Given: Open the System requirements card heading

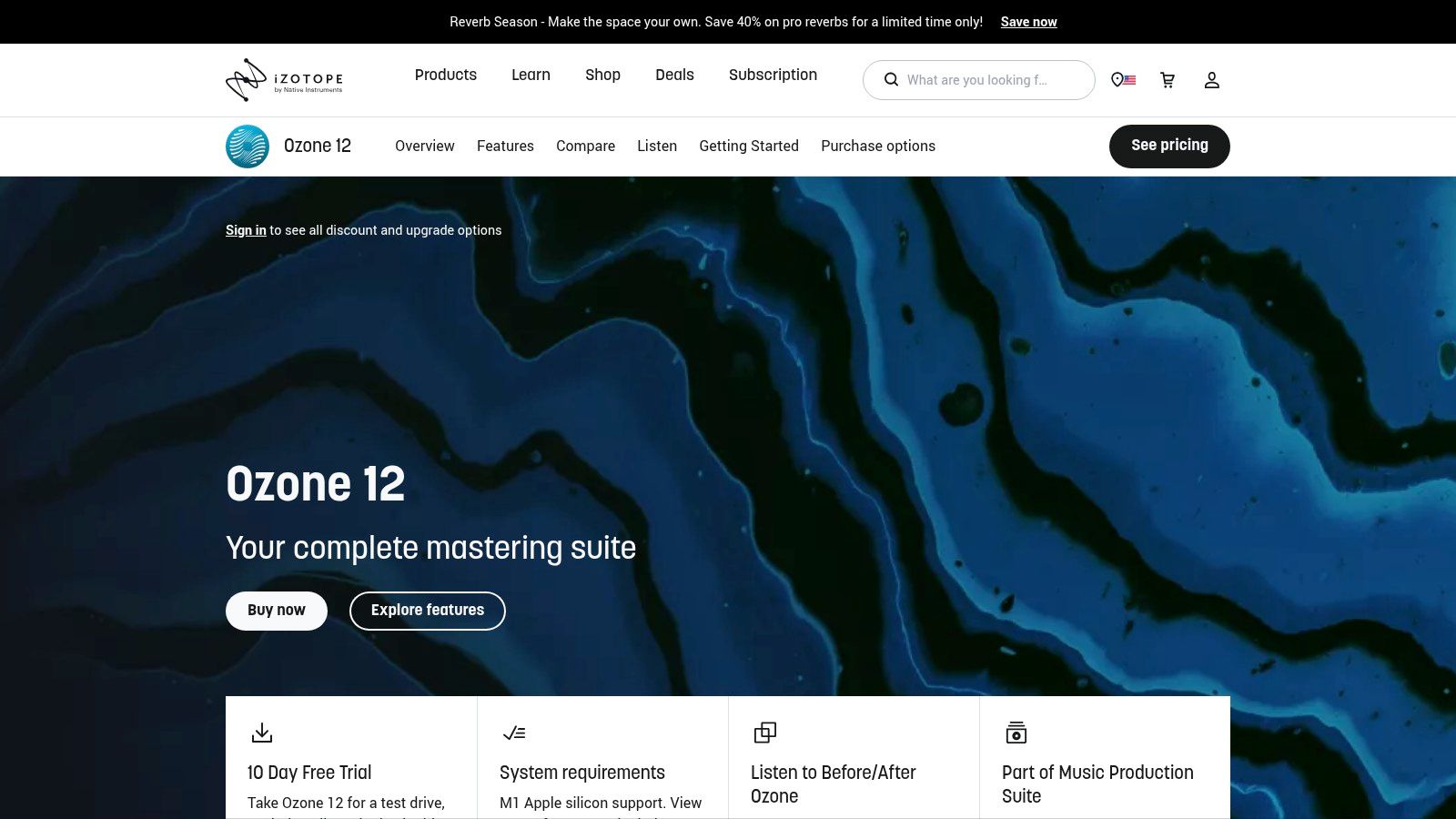Looking at the screenshot, I should [582, 773].
